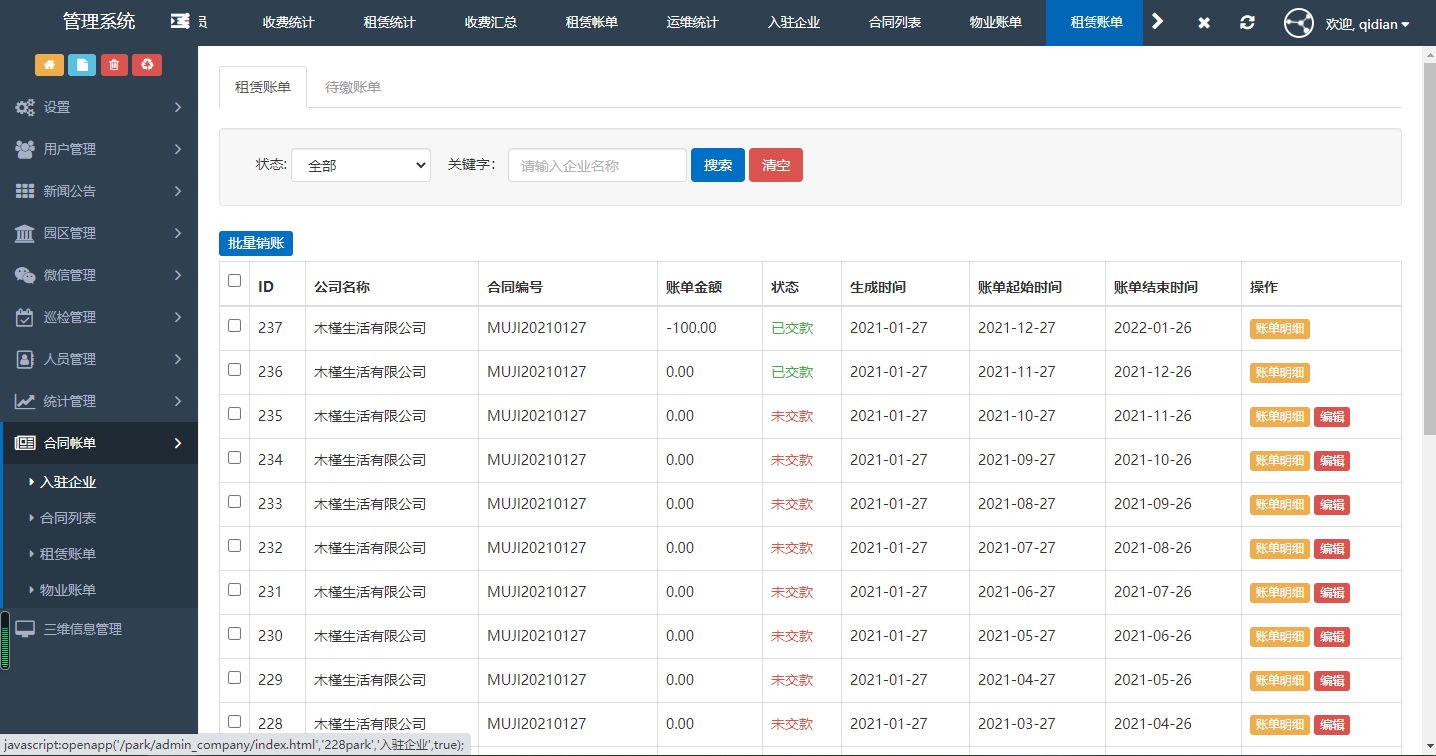
Task: Expand the 新闻公告 sidebar menu
Action: point(99,191)
